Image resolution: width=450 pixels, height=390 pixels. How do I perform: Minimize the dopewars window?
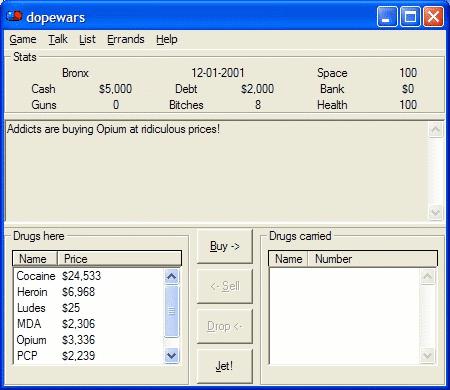pos(387,16)
